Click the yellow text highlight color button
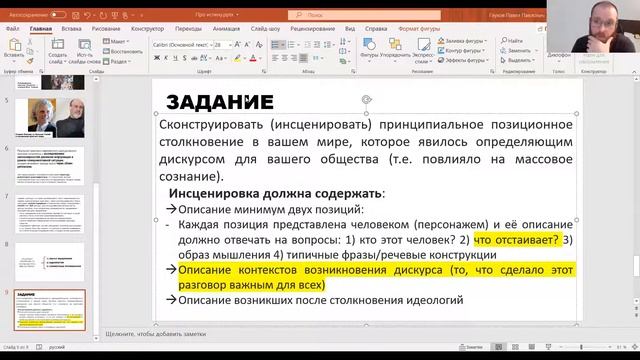640x360 pixels. coord(237,58)
